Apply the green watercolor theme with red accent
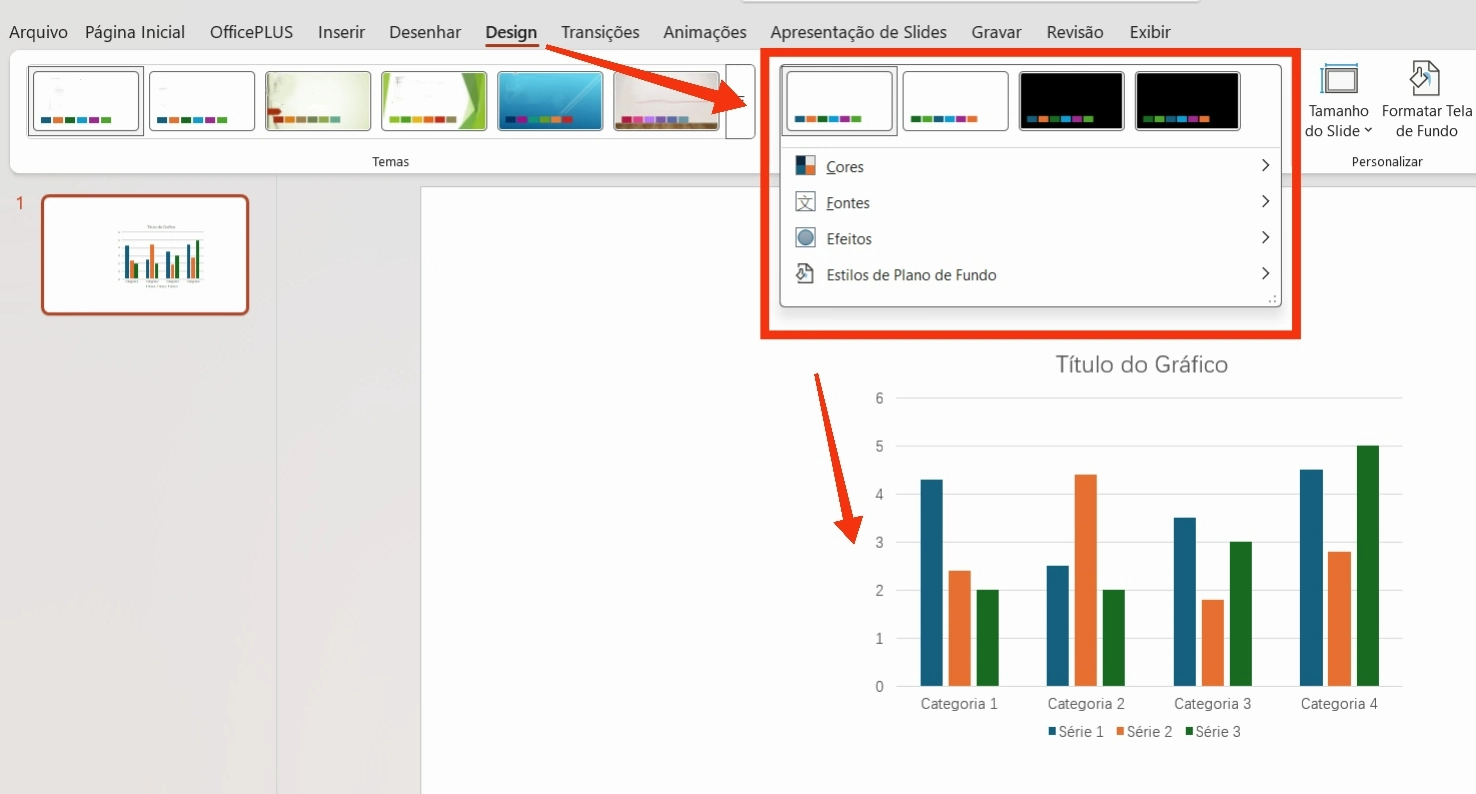 (x=318, y=101)
